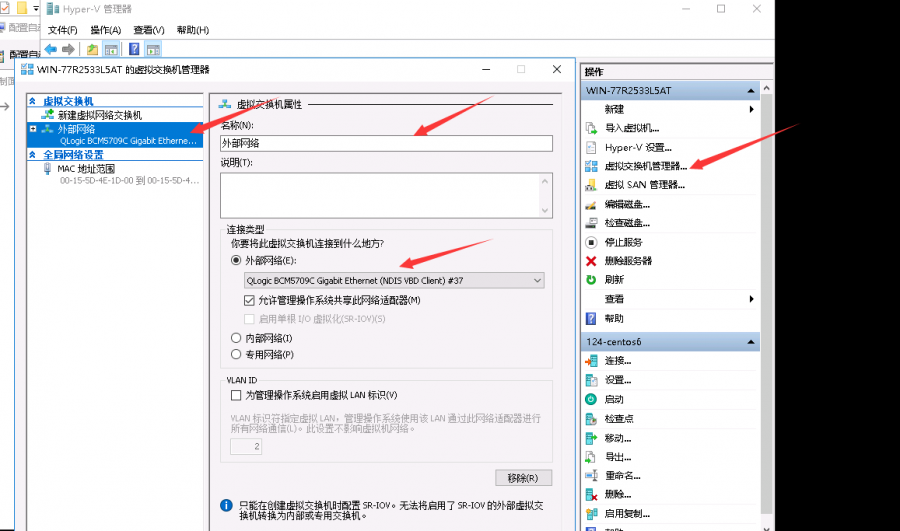Click the console tree toolbar icon
The width and height of the screenshot is (900, 531).
[111, 49]
